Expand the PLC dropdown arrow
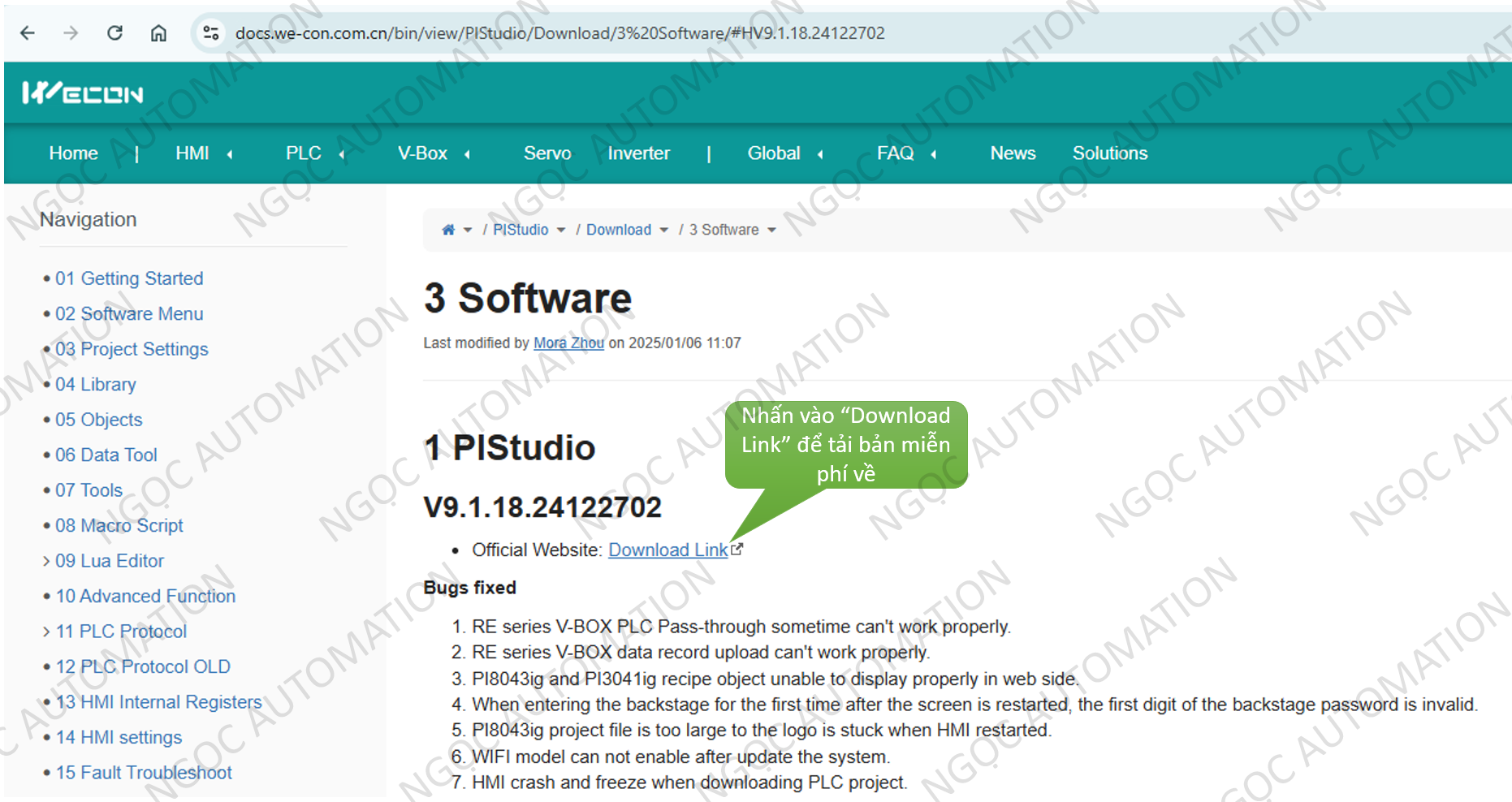 (342, 154)
